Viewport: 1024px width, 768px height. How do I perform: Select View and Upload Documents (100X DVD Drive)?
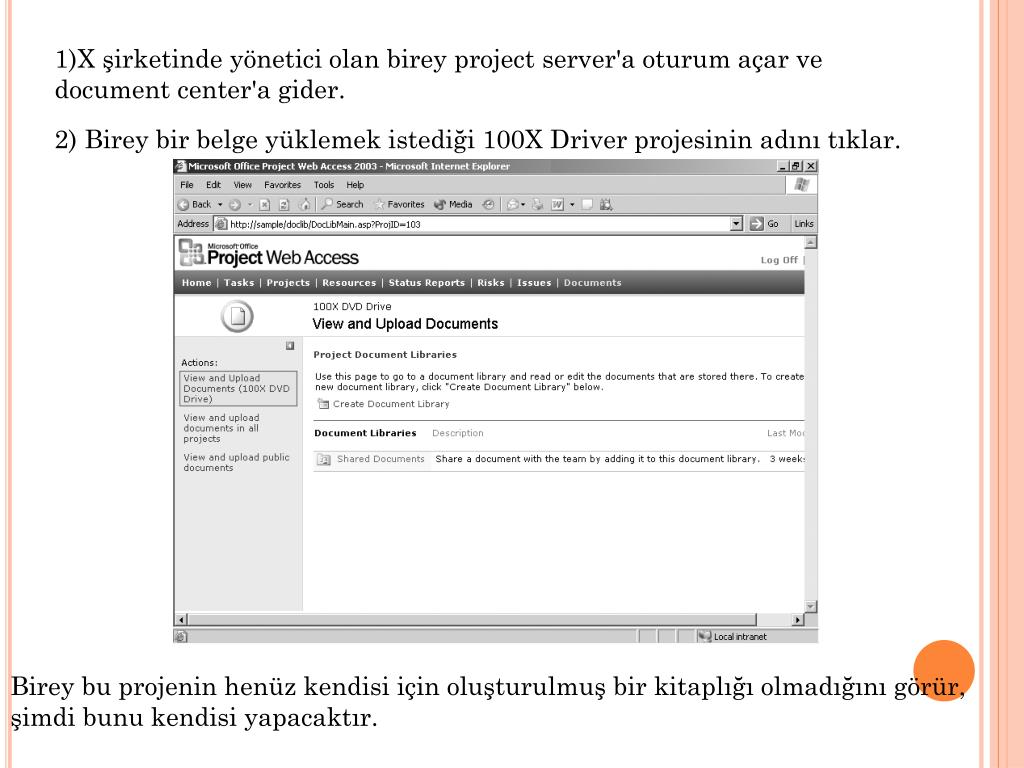coord(238,389)
